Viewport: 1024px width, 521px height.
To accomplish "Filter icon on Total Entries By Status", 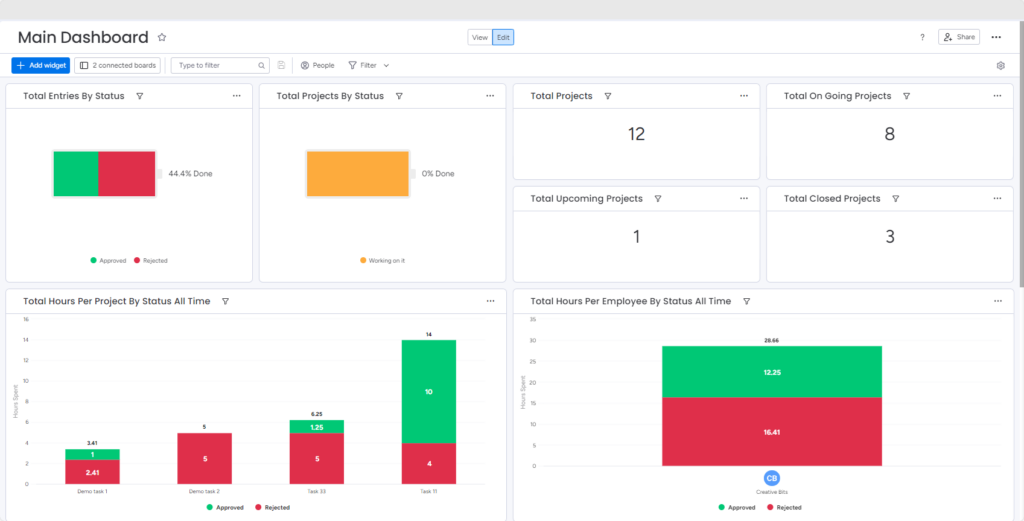I will [x=140, y=96].
